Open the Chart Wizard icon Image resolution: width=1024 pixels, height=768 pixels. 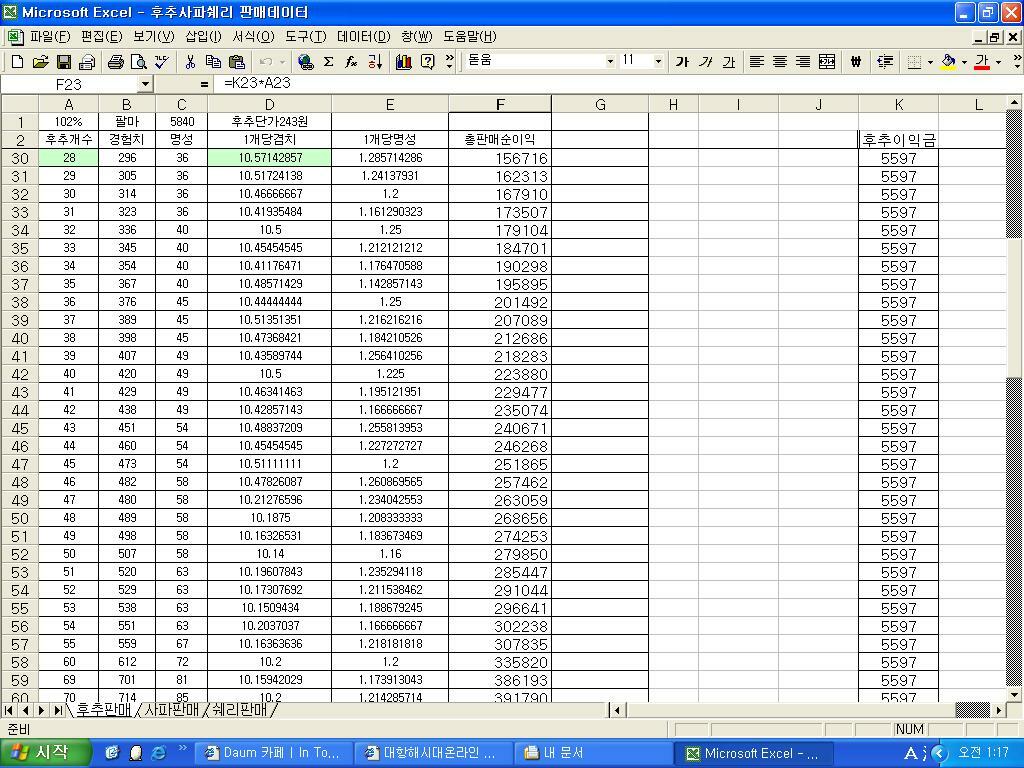[x=404, y=62]
